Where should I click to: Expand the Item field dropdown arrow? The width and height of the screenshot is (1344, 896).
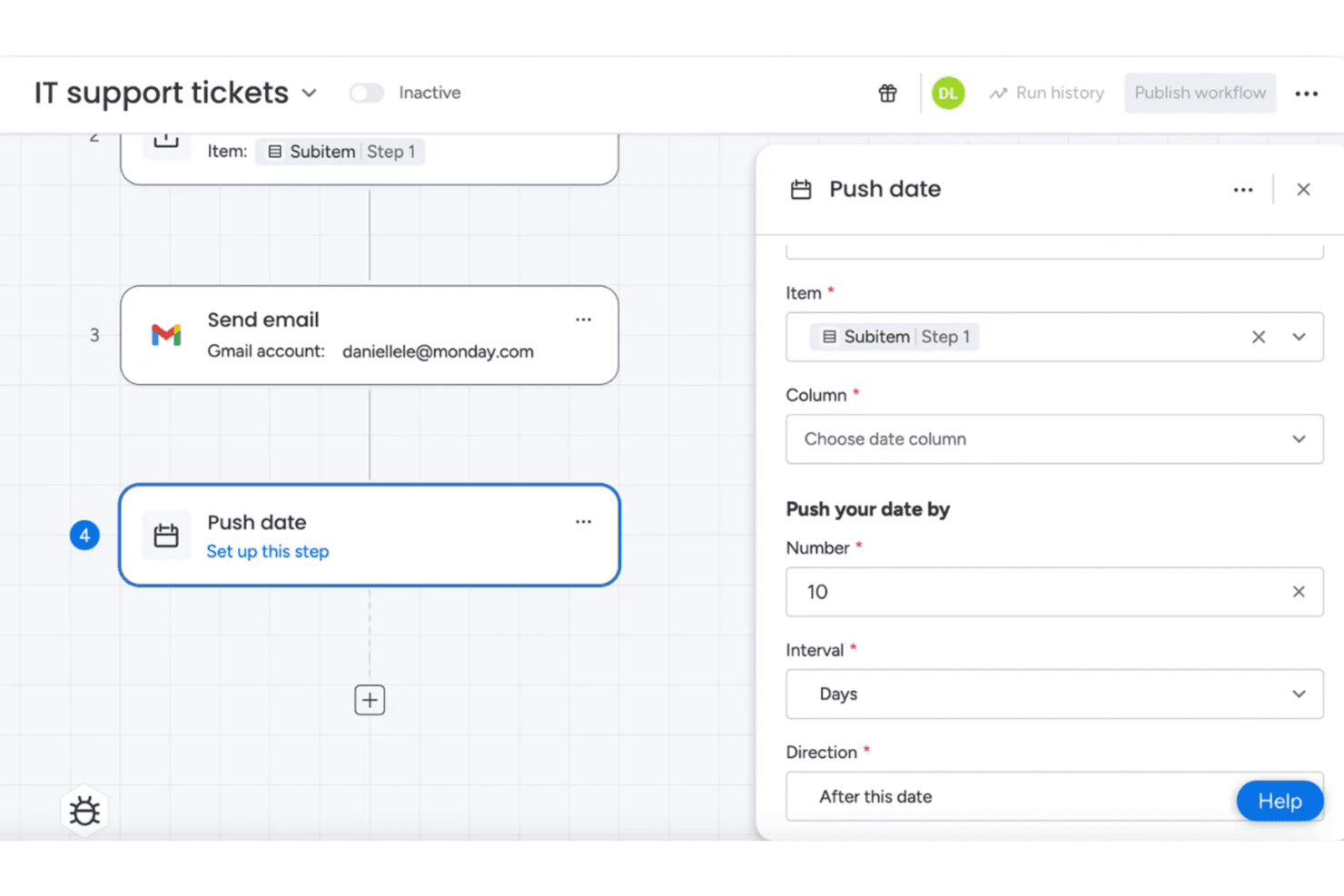point(1299,337)
